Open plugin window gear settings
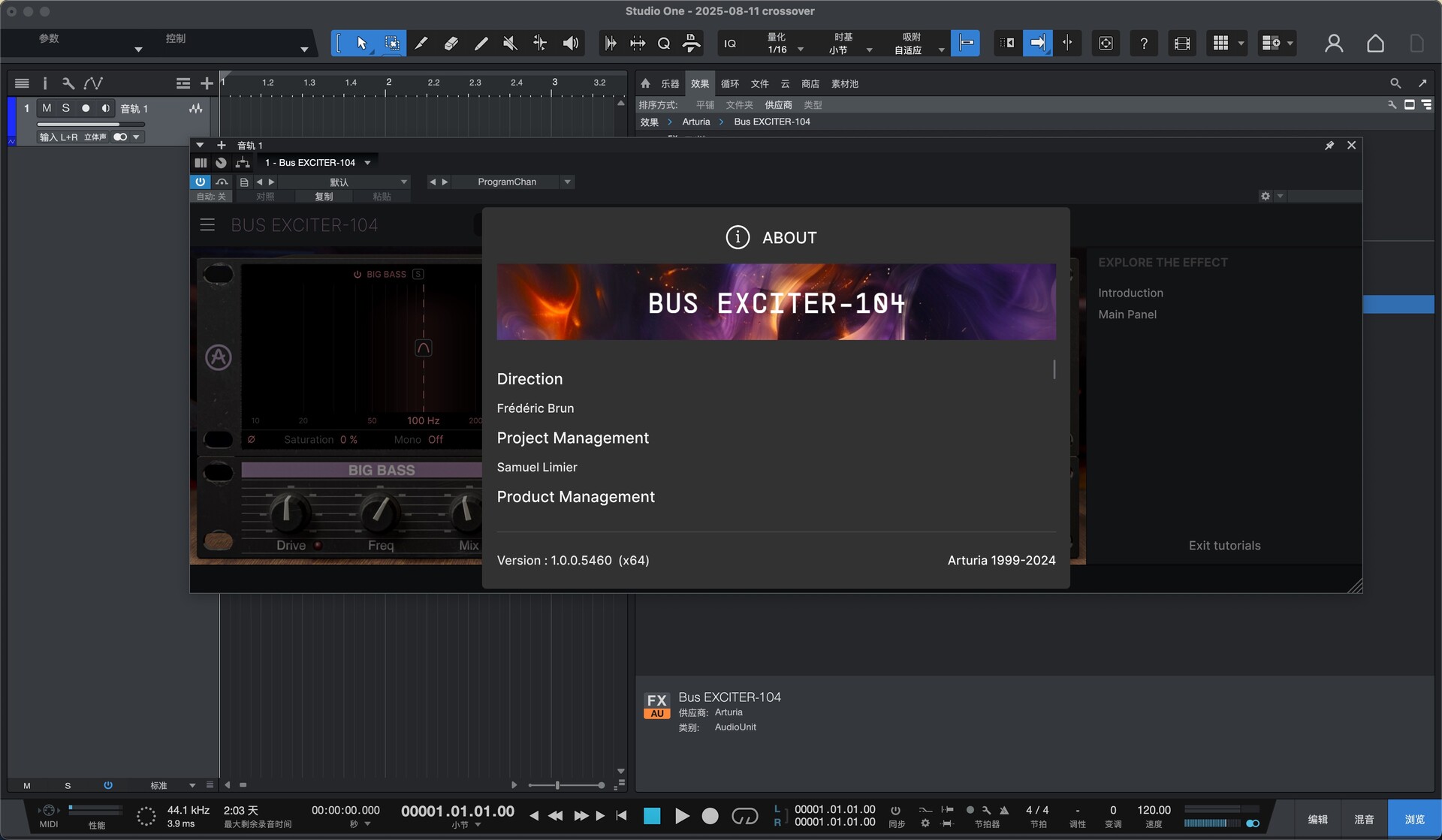Screen dimensions: 1442x840 (x=1266, y=196)
